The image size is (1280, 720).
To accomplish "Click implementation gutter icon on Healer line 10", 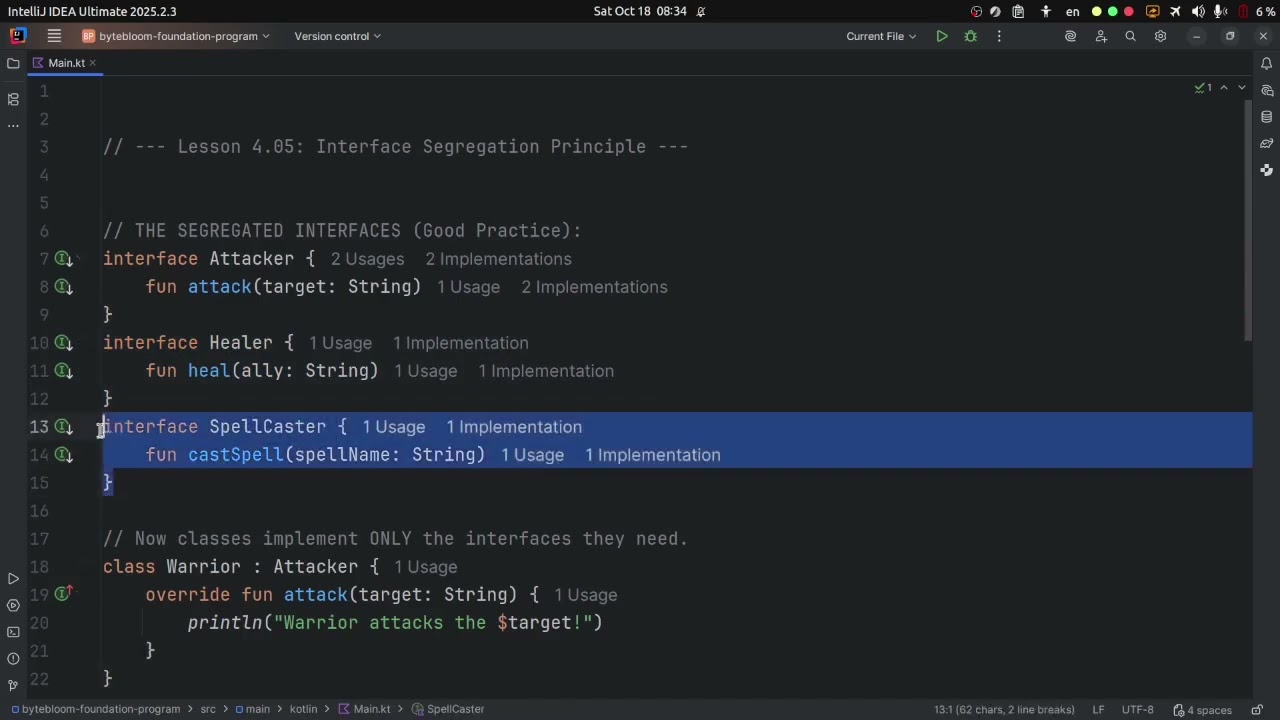I will (x=63, y=343).
